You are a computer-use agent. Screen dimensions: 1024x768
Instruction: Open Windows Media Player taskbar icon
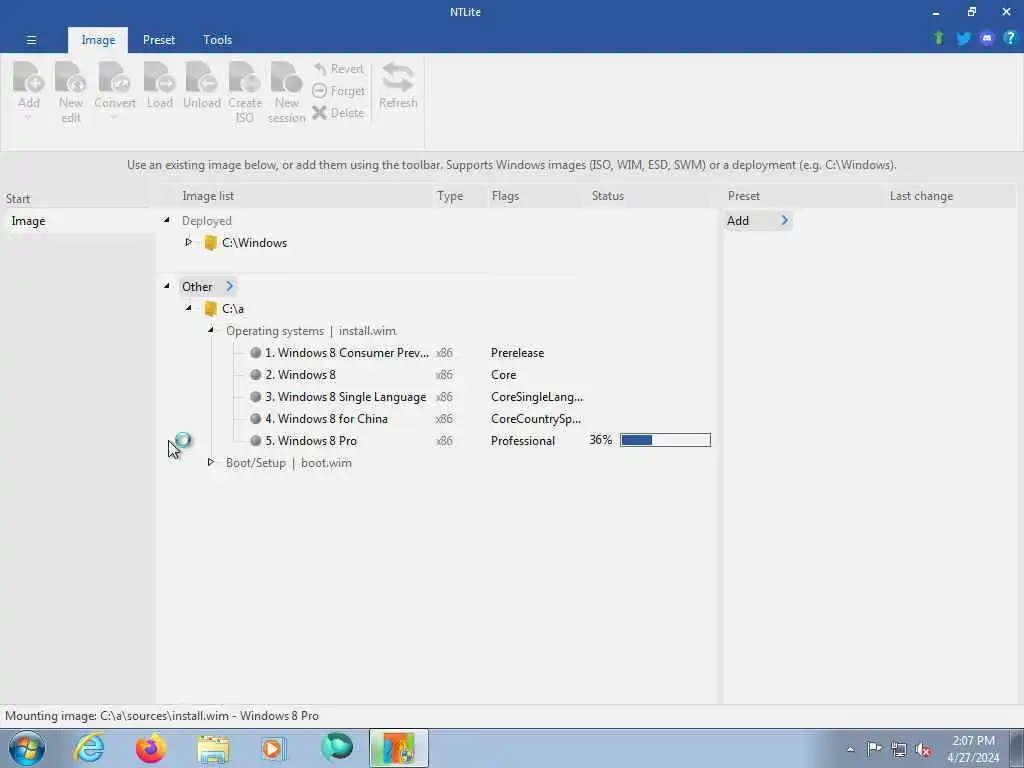click(274, 748)
